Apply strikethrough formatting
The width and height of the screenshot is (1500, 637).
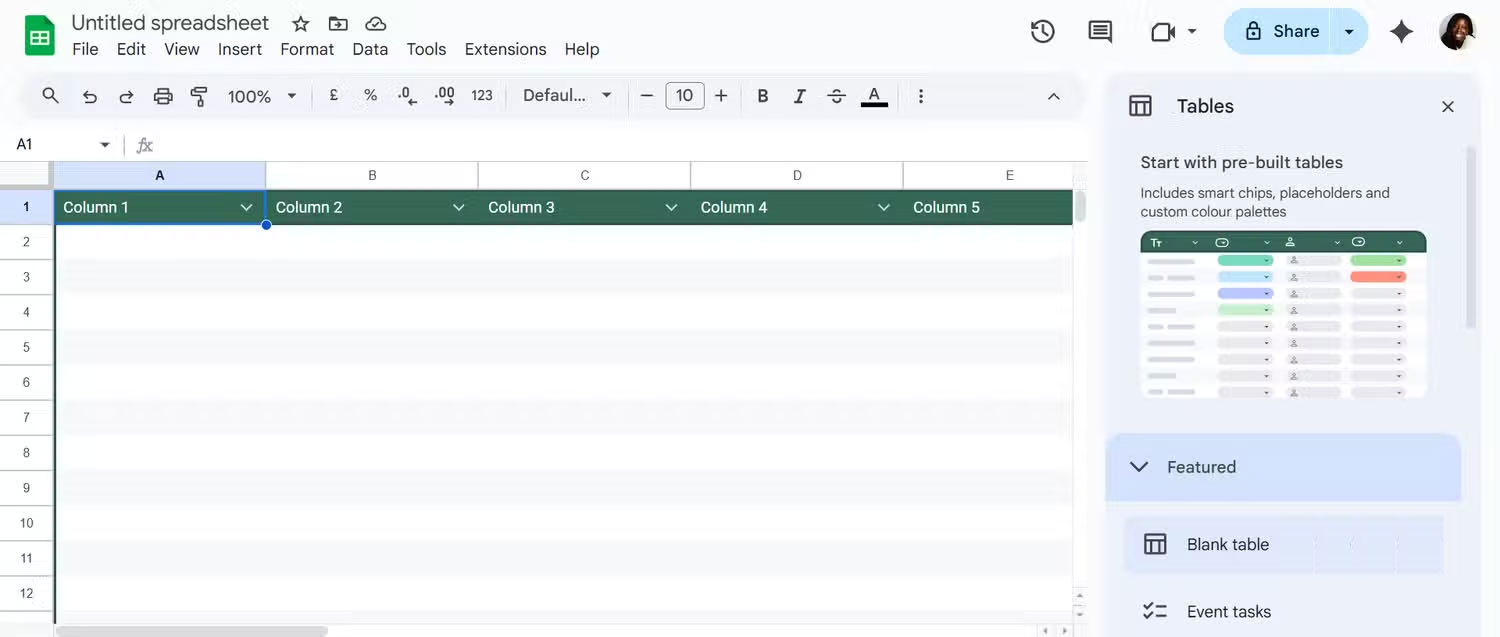click(x=836, y=96)
